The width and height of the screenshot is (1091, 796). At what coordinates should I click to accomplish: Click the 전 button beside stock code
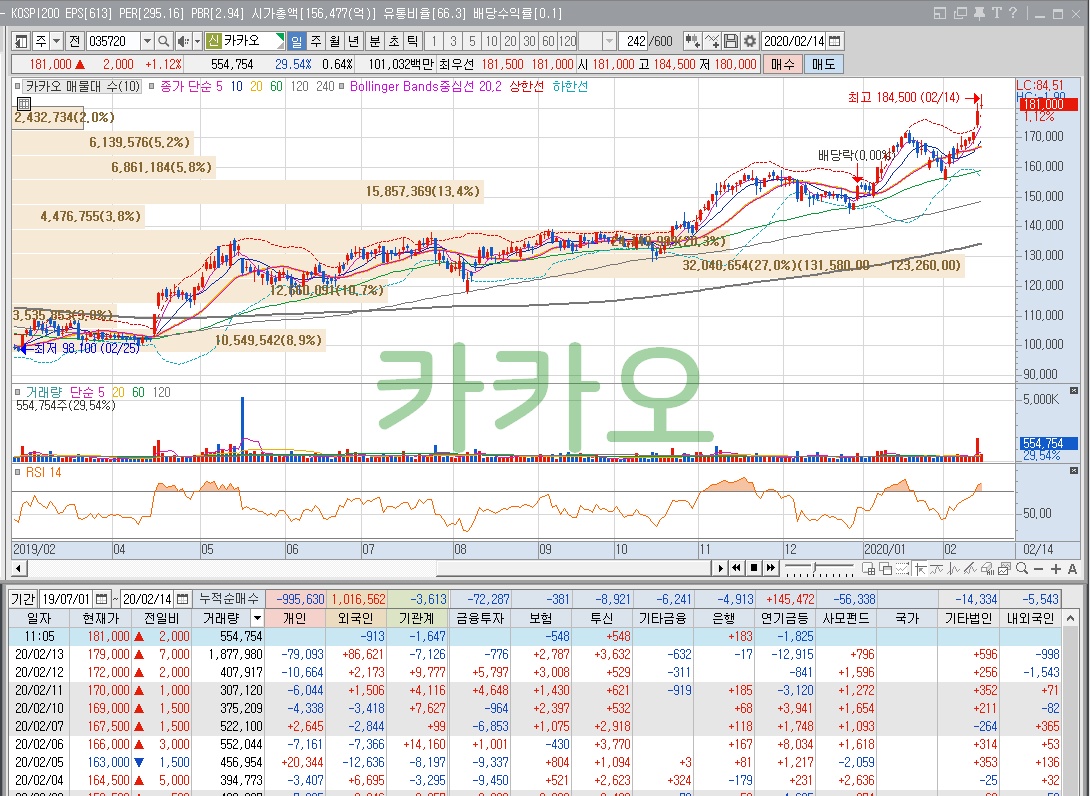74,41
